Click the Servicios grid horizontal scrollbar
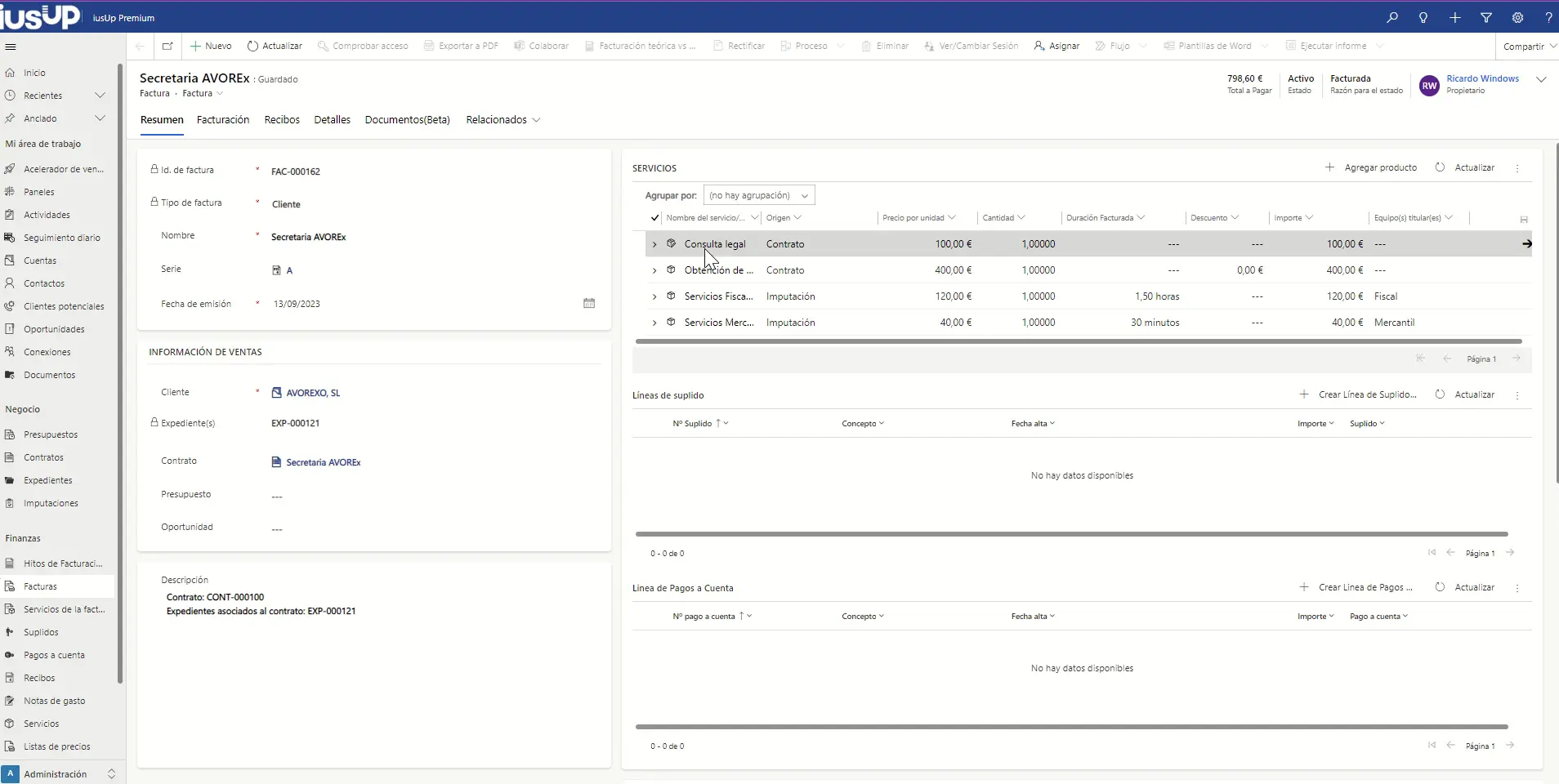The width and height of the screenshot is (1559, 784). pyautogui.click(x=1079, y=341)
